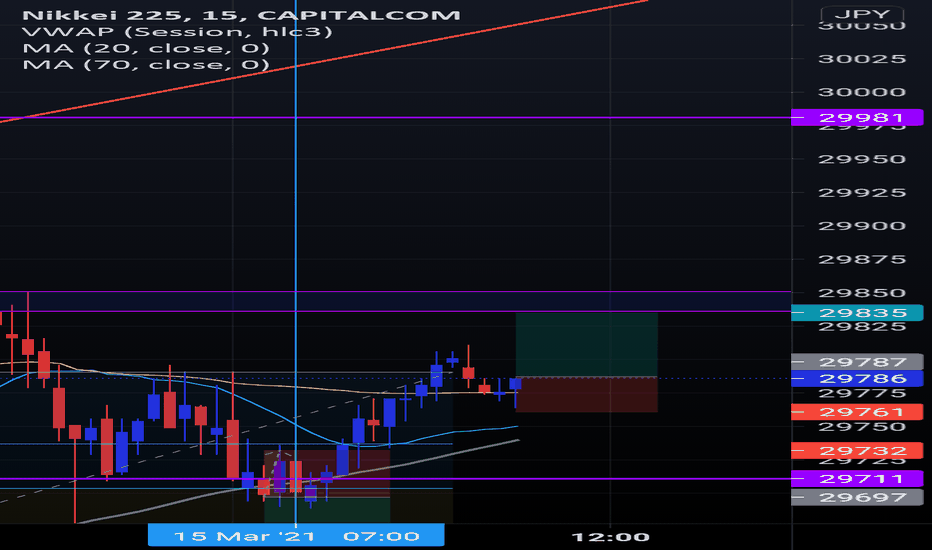The height and width of the screenshot is (550, 932).
Task: Click the 15 Mar '21 07:00 time label
Action: [296, 535]
